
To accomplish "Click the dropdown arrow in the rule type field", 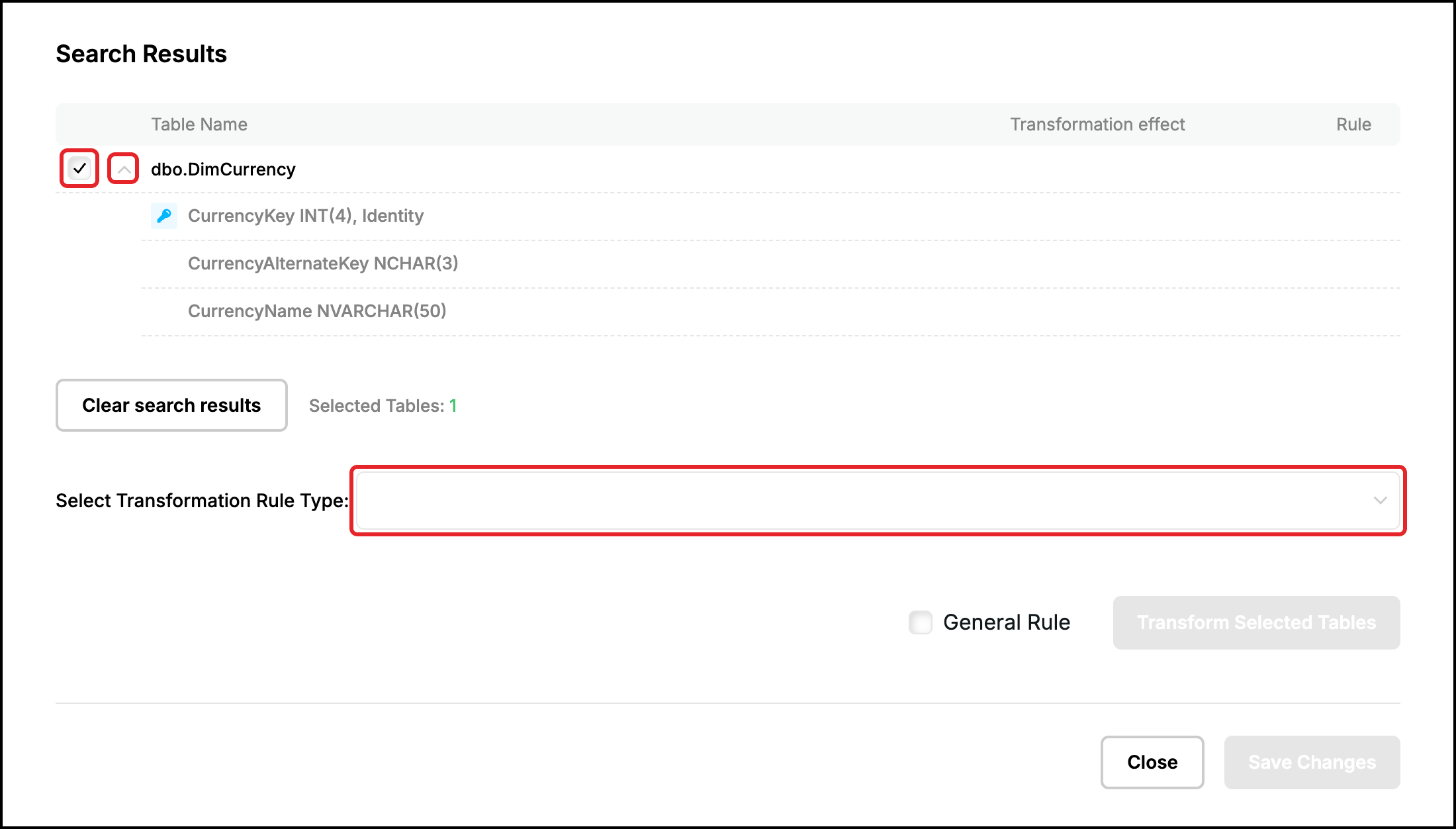I will click(1380, 500).
